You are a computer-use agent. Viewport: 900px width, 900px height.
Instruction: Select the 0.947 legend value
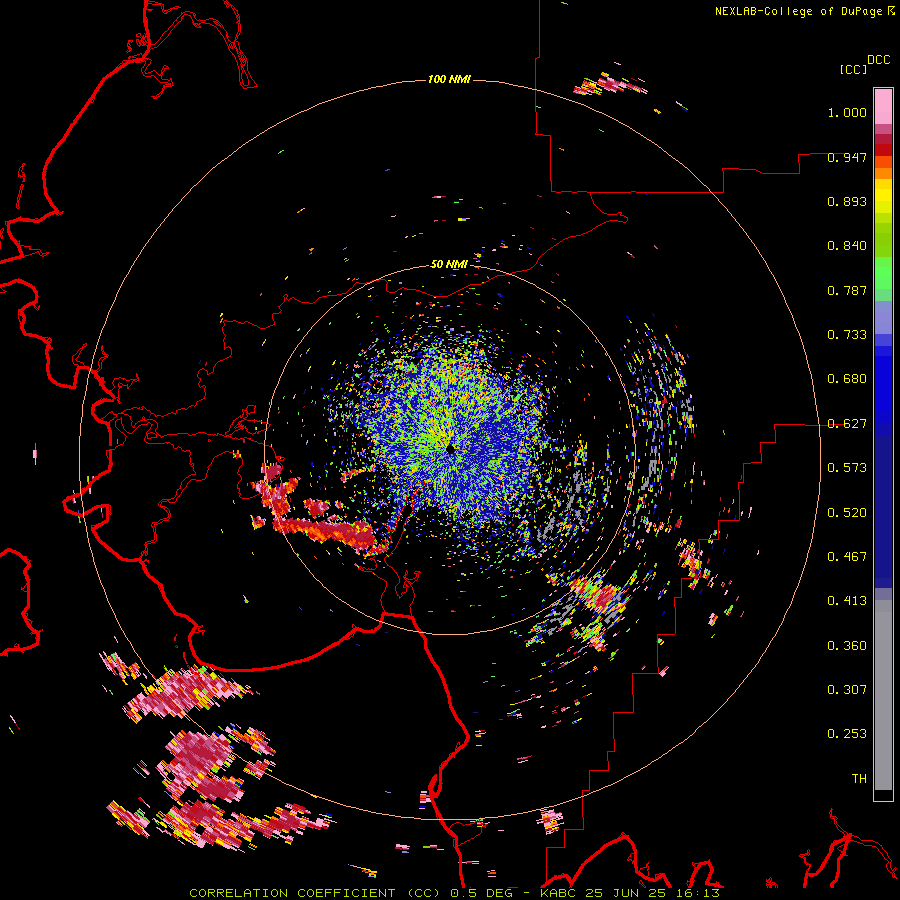click(x=847, y=157)
